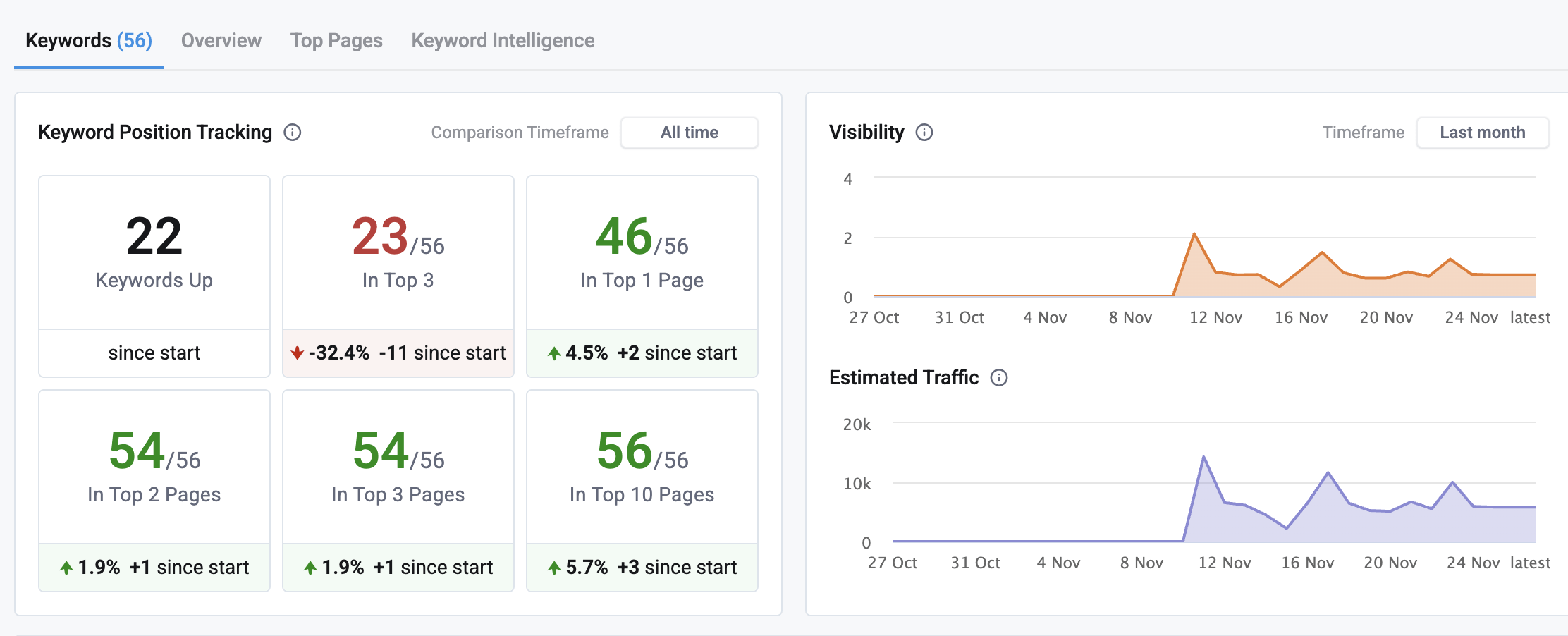The image size is (1568, 636).
Task: Open the Keyword Position Tracking info tooltip
Action: point(293,132)
